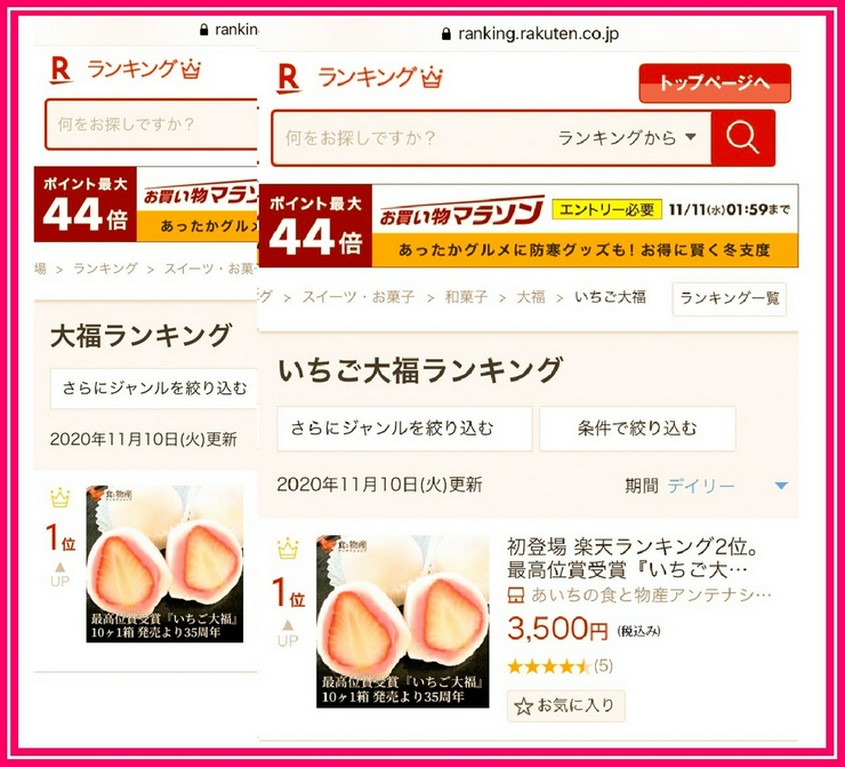This screenshot has width=845, height=767.
Task: Click crown icon next to right ランキング title
Action: [432, 78]
